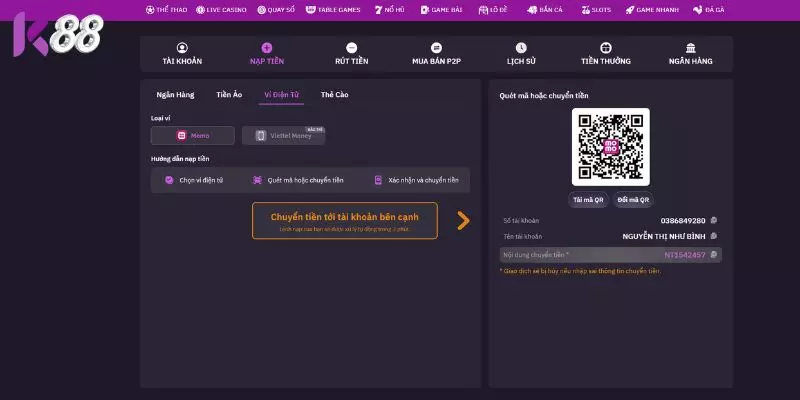Open the Slots category

(x=596, y=10)
